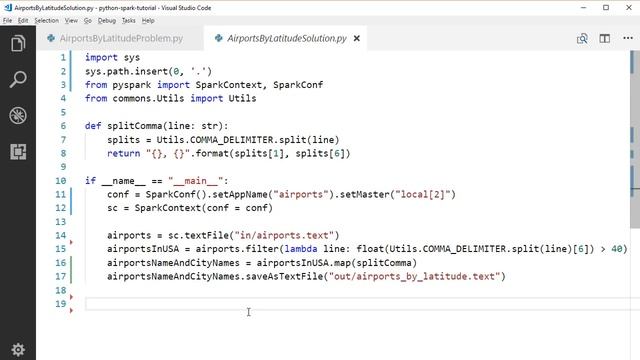The width and height of the screenshot is (640, 360).
Task: Click the word 'splitComma' in the def line
Action: point(135,126)
